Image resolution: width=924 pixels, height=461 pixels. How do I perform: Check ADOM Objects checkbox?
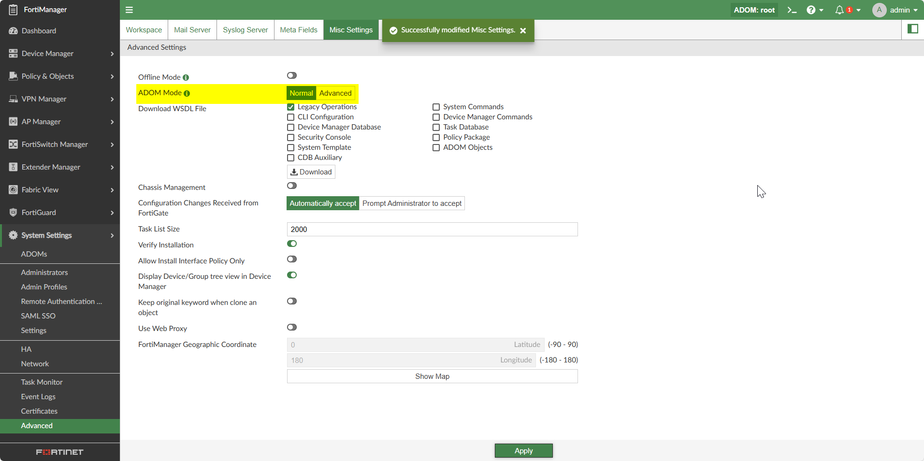coord(436,147)
